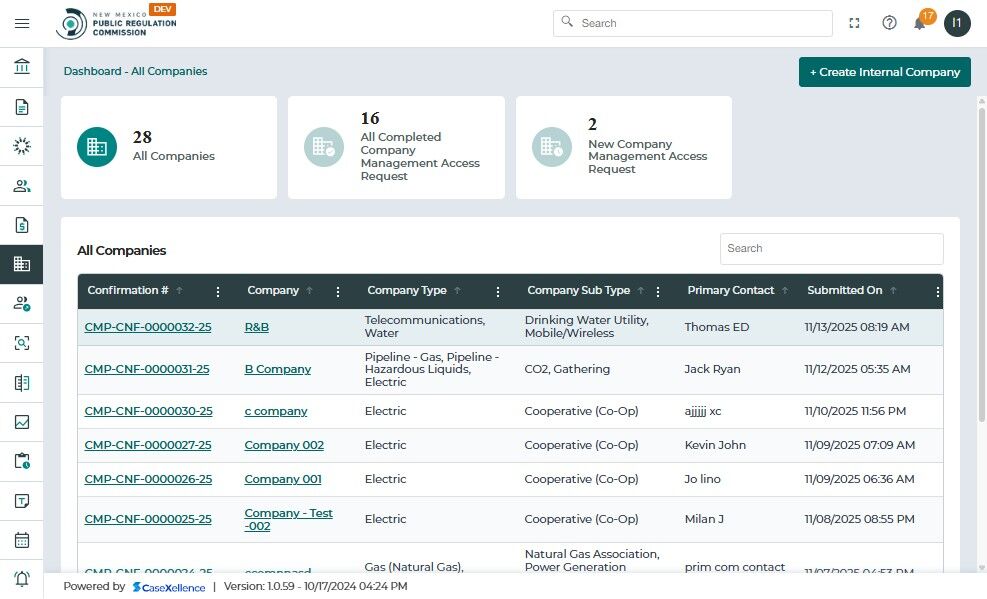Click the notifications bell in header
987x599 pixels.
(919, 23)
